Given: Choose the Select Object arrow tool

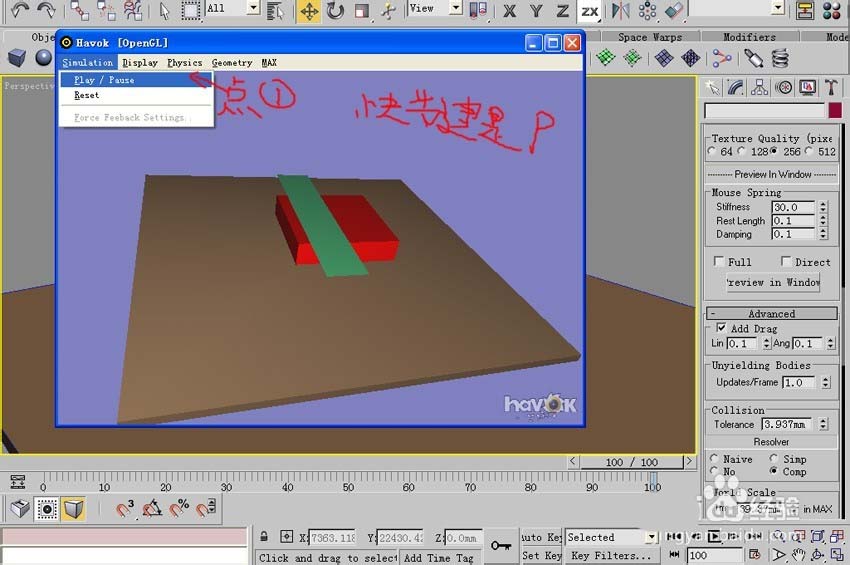Looking at the screenshot, I should (x=165, y=10).
